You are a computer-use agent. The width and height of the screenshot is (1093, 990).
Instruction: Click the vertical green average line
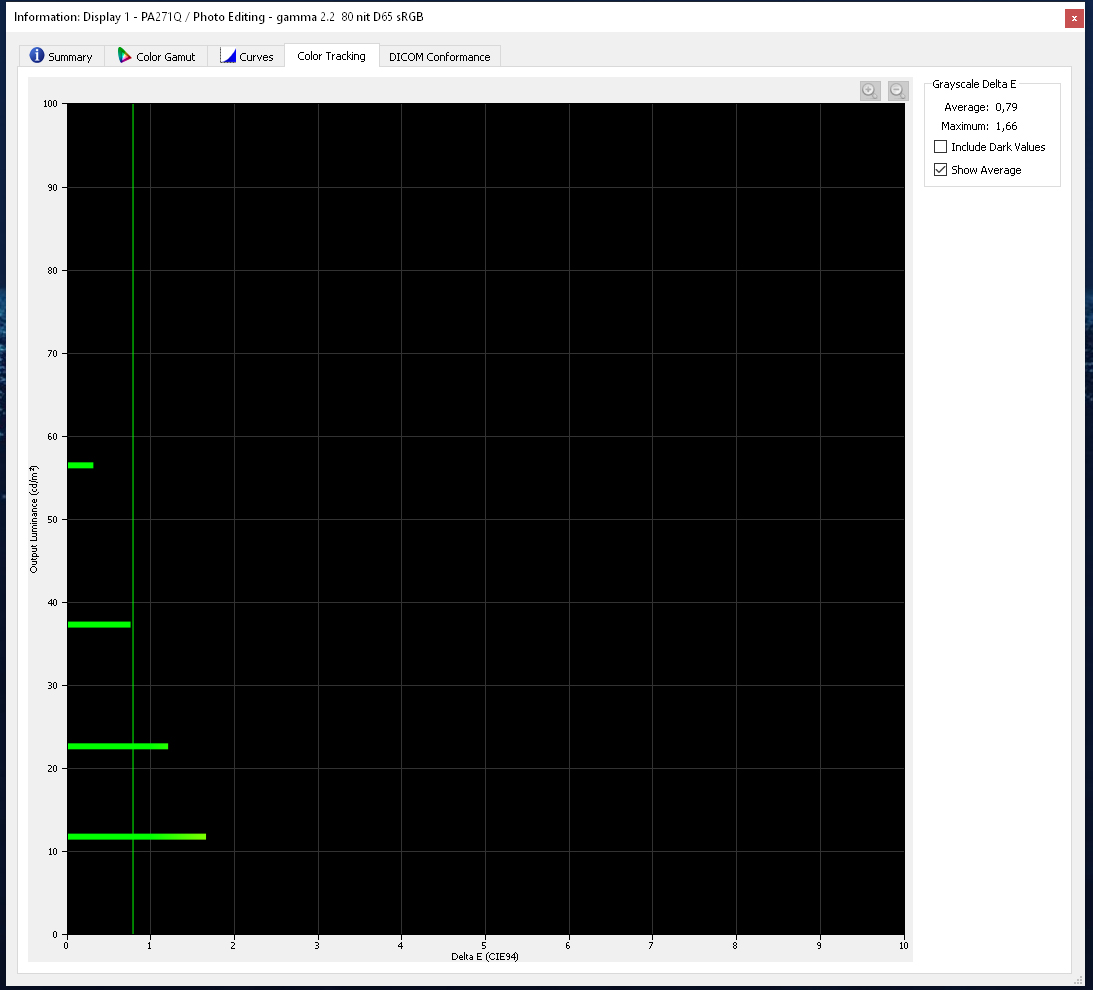point(133,300)
